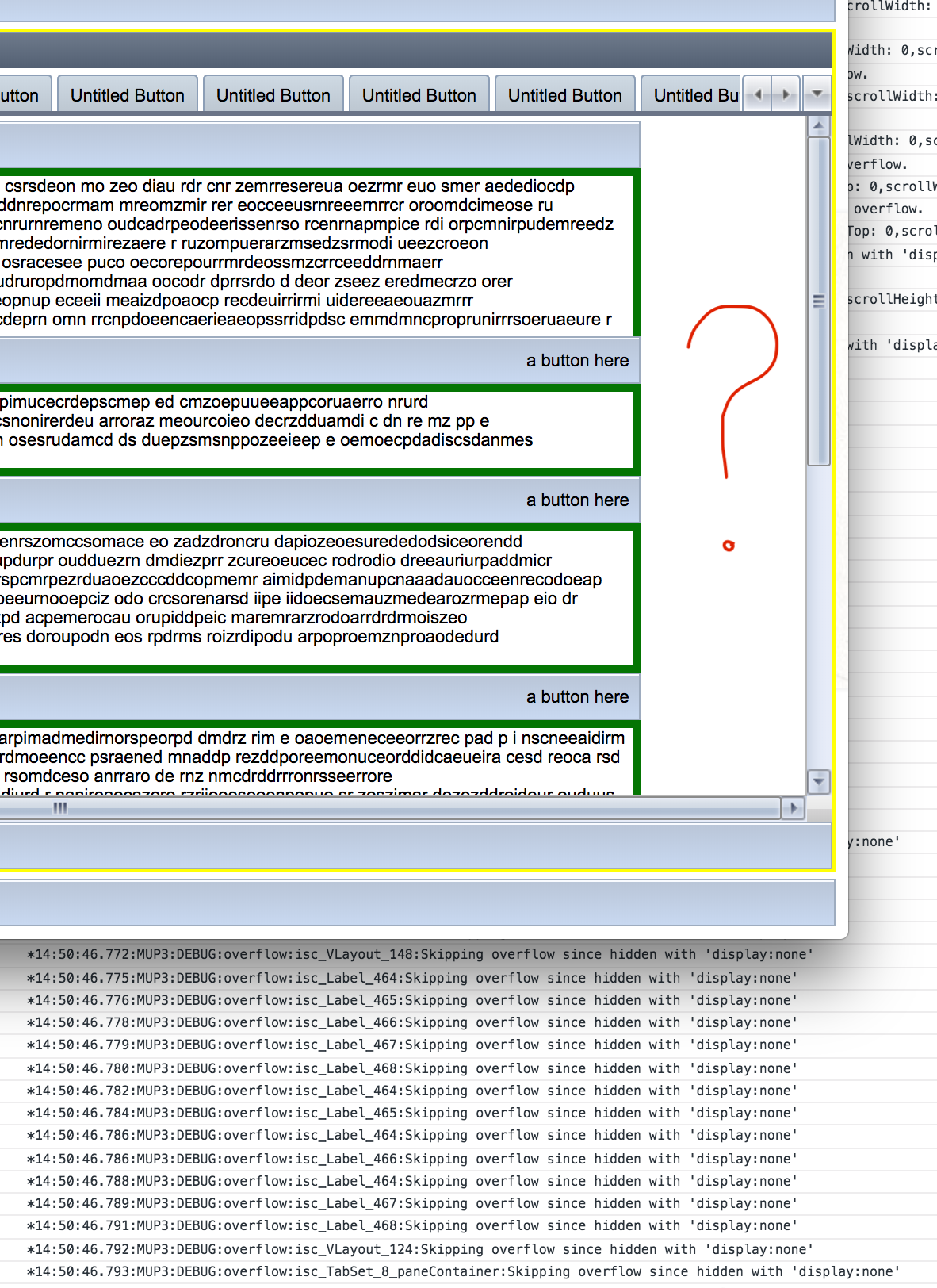The width and height of the screenshot is (937, 1288).
Task: Select the isc_TabSet_8_paneContainer log line
Action: [x=463, y=1271]
